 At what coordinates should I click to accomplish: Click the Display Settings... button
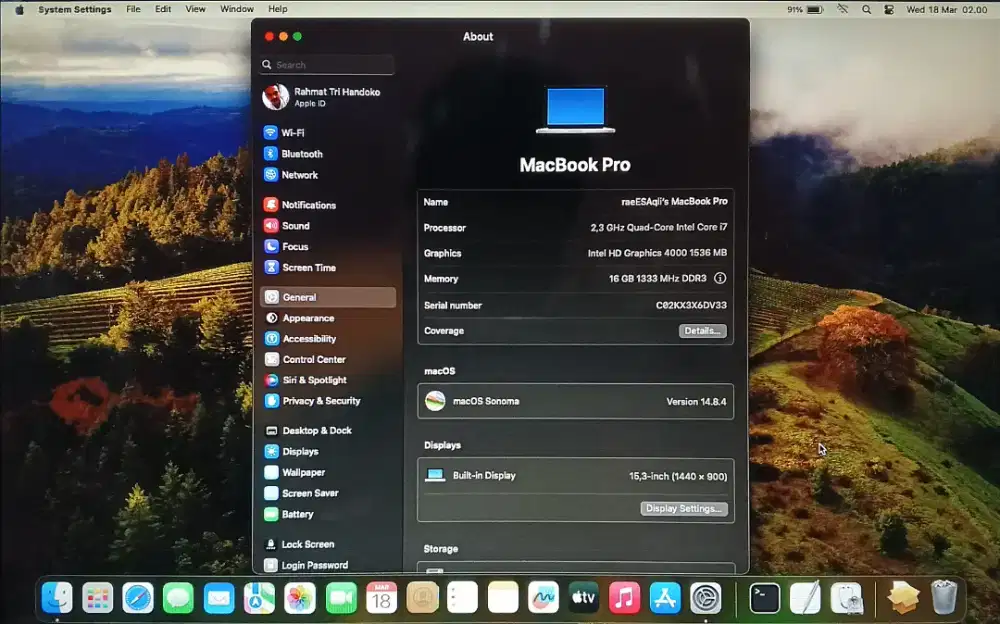[x=684, y=509]
